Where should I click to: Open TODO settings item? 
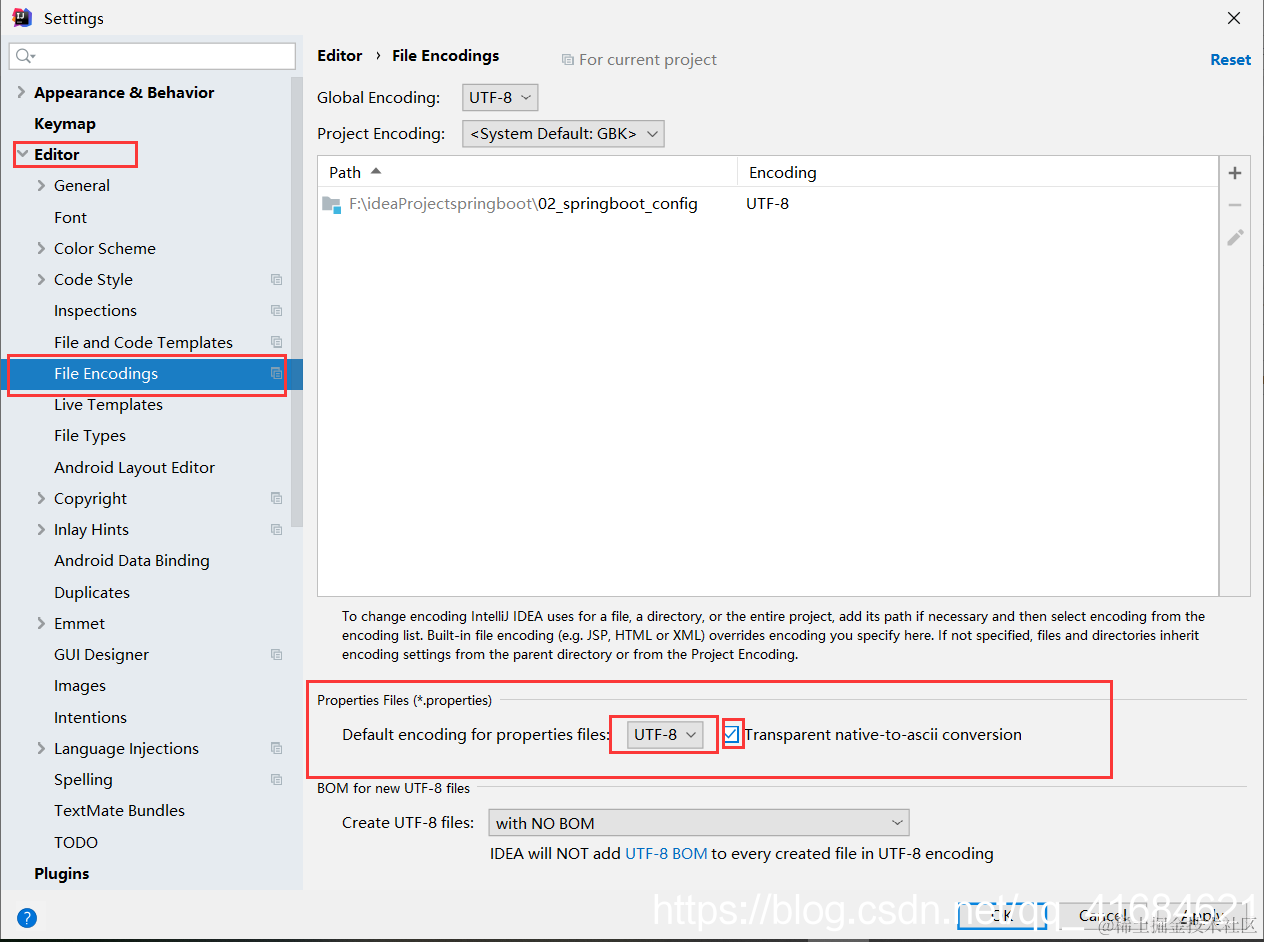click(76, 842)
